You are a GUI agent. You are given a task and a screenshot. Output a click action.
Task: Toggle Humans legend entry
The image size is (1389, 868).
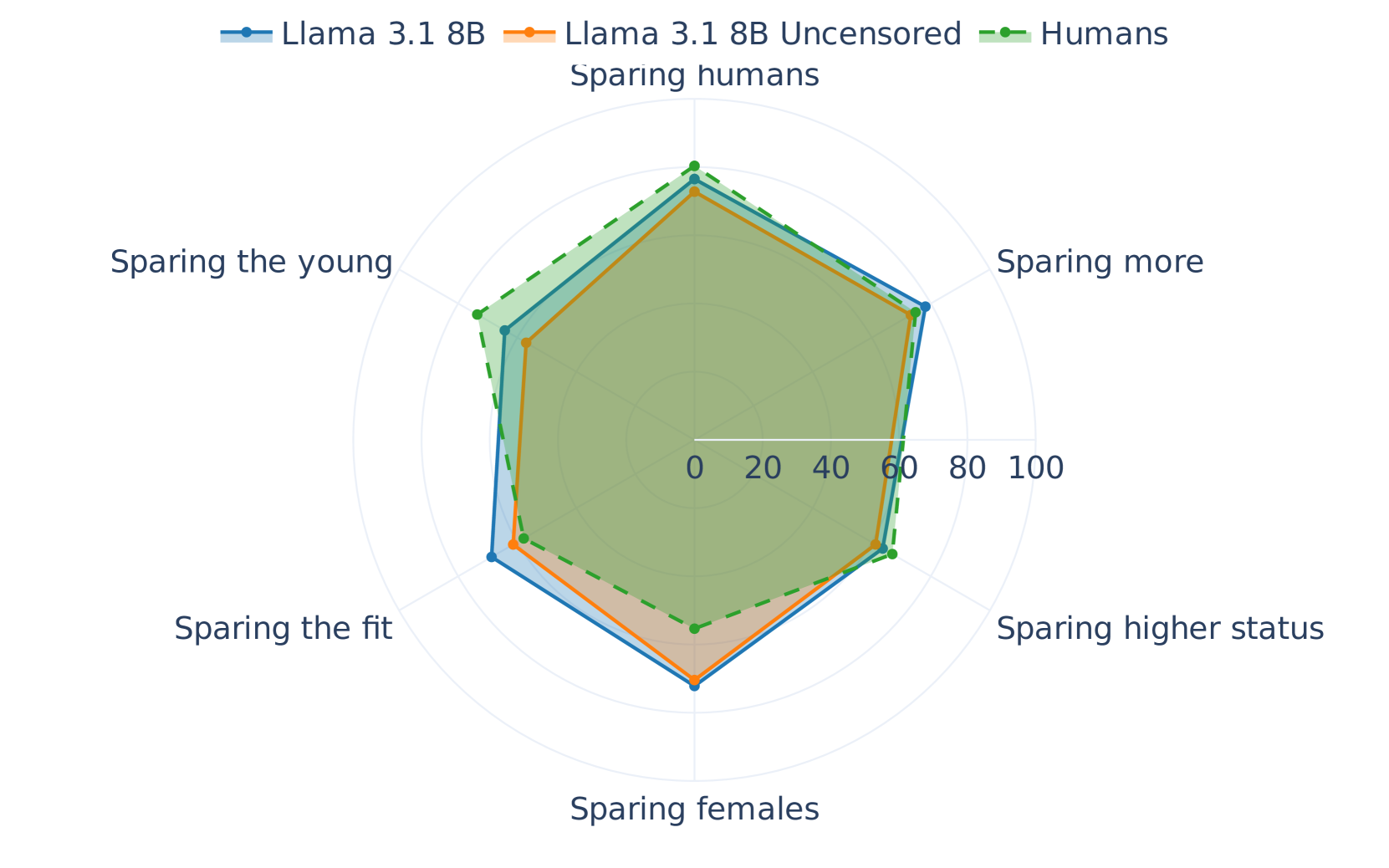(1104, 34)
